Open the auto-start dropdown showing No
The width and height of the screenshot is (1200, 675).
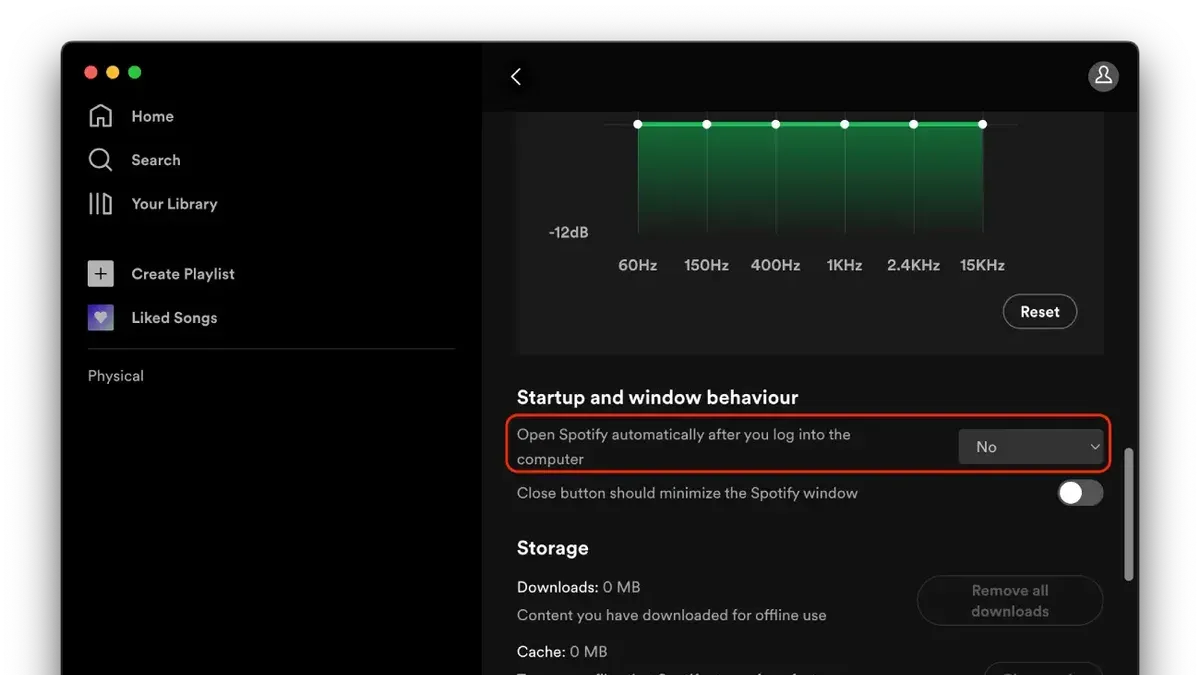click(1031, 447)
